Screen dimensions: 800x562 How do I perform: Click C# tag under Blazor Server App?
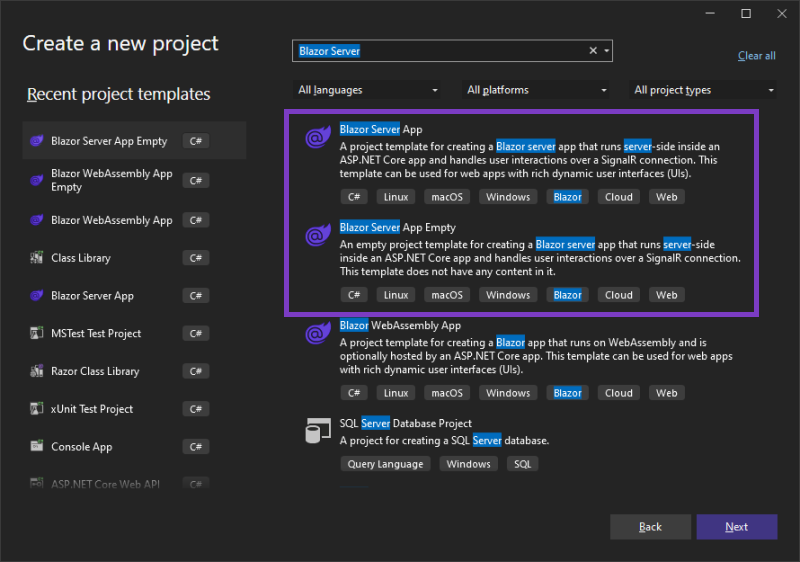coord(354,197)
